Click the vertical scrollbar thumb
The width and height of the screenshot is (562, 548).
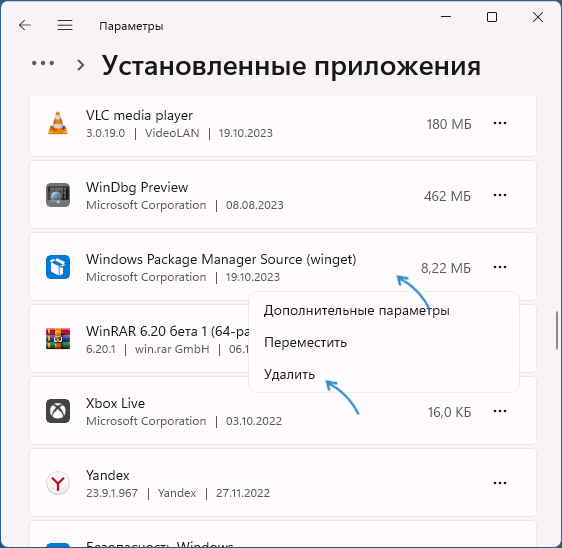point(557,330)
